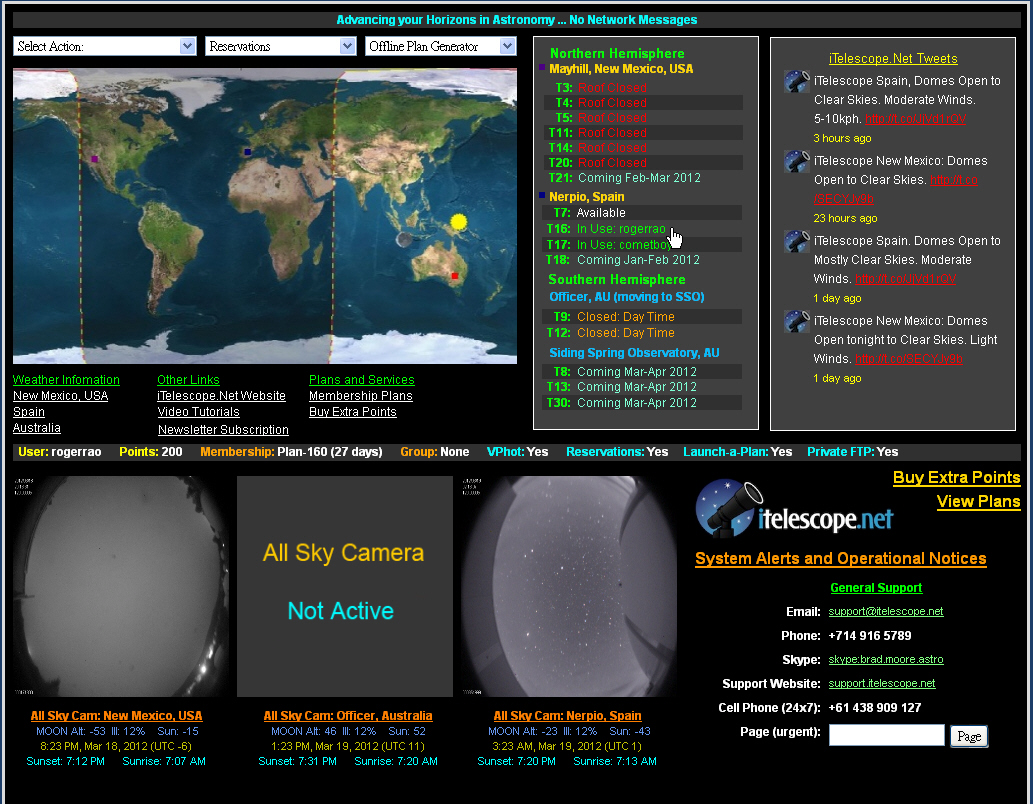This screenshot has width=1033, height=804.
Task: Open All Sky Cam: New Mexico, USA link
Action: pos(117,716)
